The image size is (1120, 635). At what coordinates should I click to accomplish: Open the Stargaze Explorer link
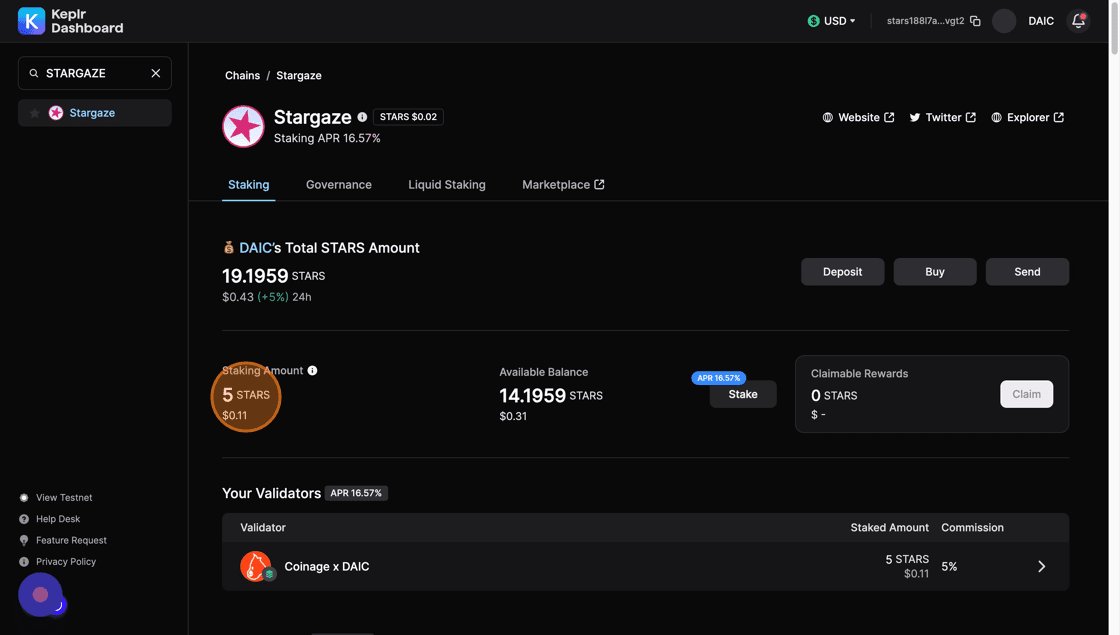[x=1027, y=118]
